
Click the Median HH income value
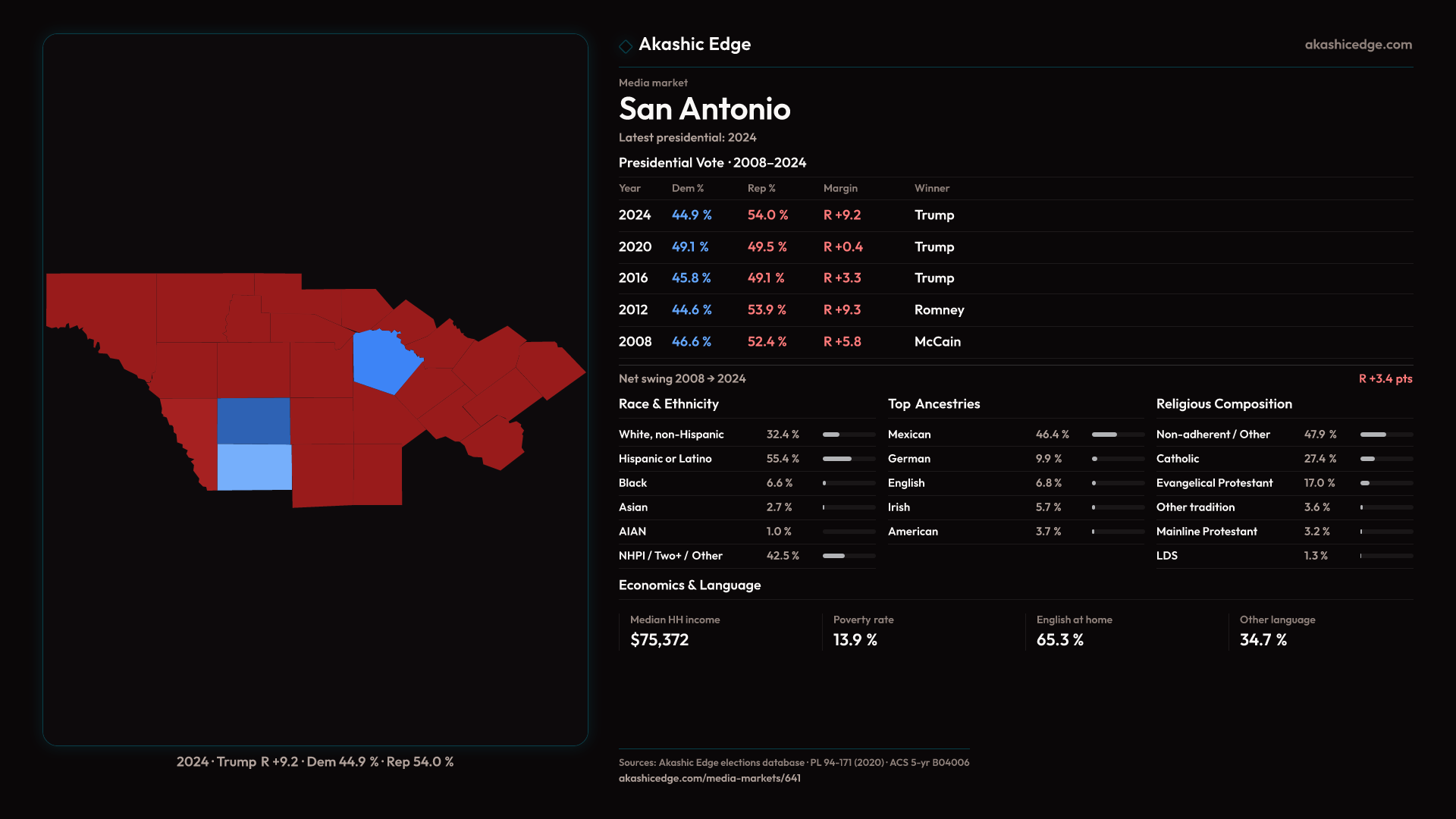click(659, 640)
